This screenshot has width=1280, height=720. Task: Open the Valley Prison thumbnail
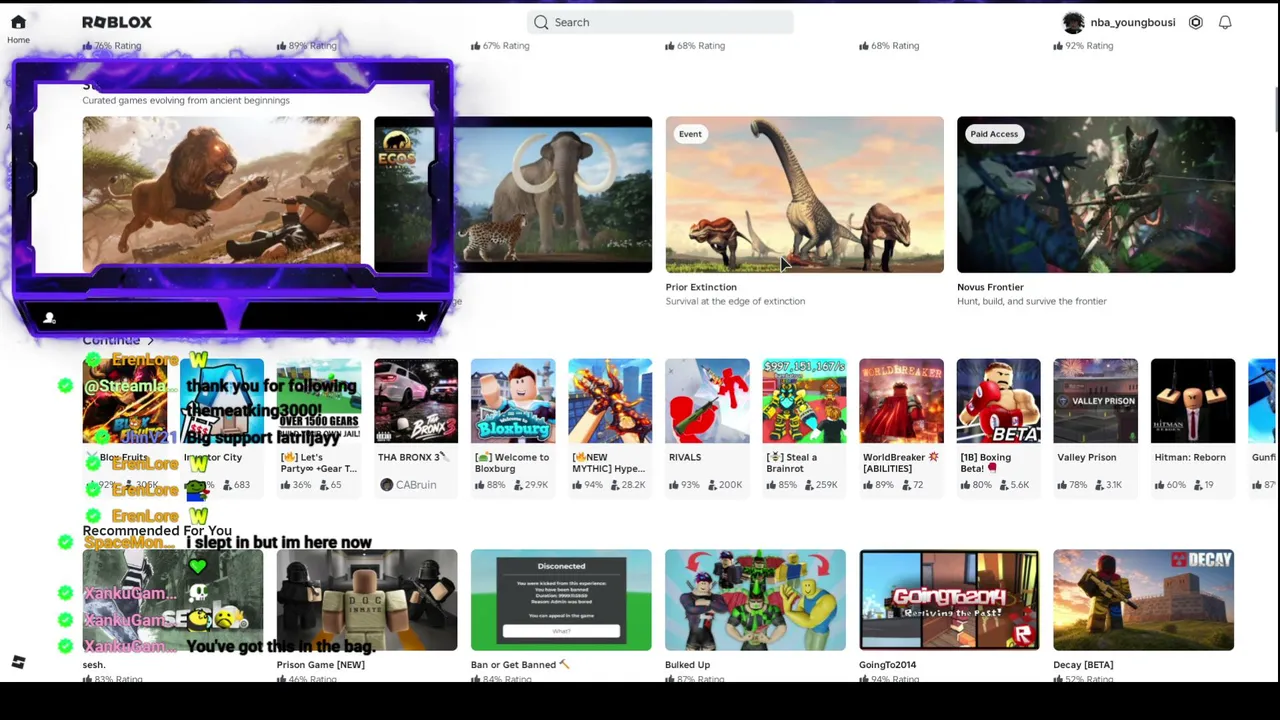click(1095, 400)
